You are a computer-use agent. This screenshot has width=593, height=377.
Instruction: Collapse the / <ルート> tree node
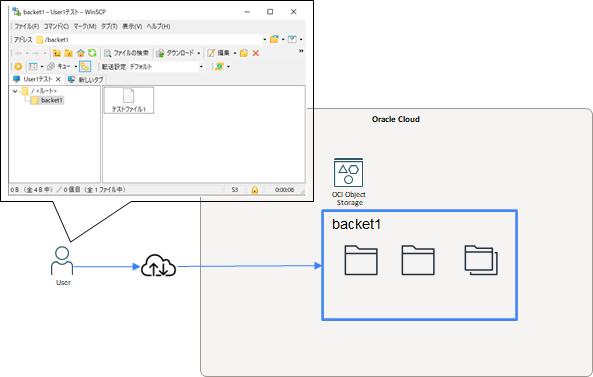(x=15, y=91)
